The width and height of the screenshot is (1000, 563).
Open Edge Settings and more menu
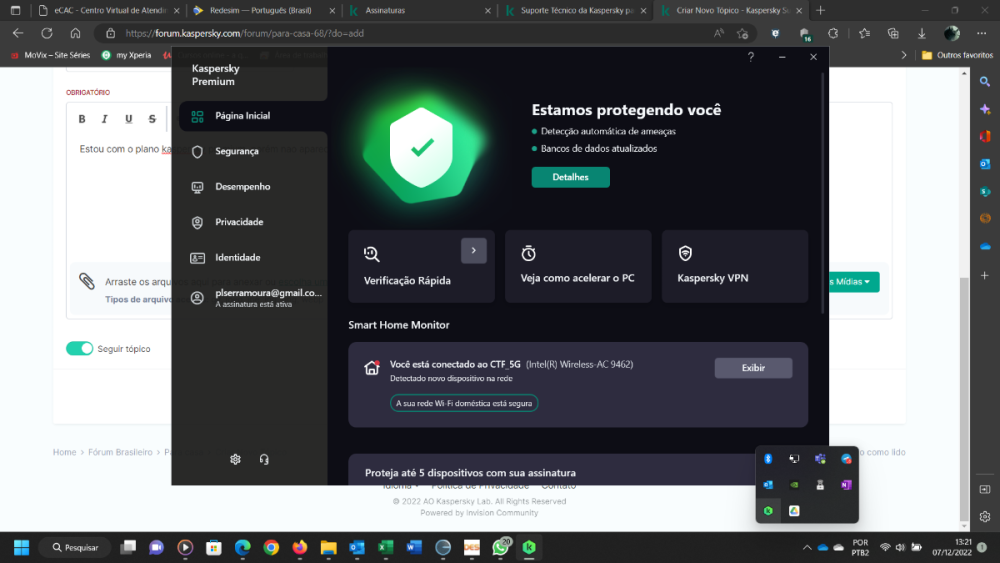point(982,33)
